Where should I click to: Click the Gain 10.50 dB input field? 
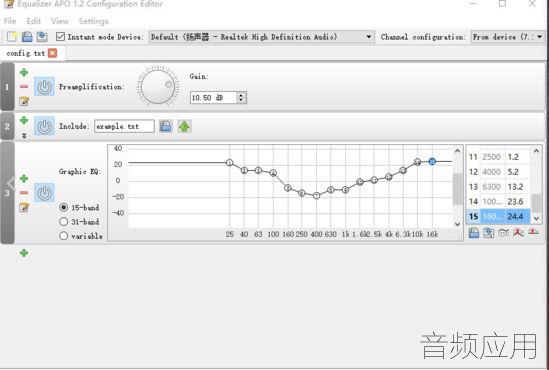coord(213,98)
